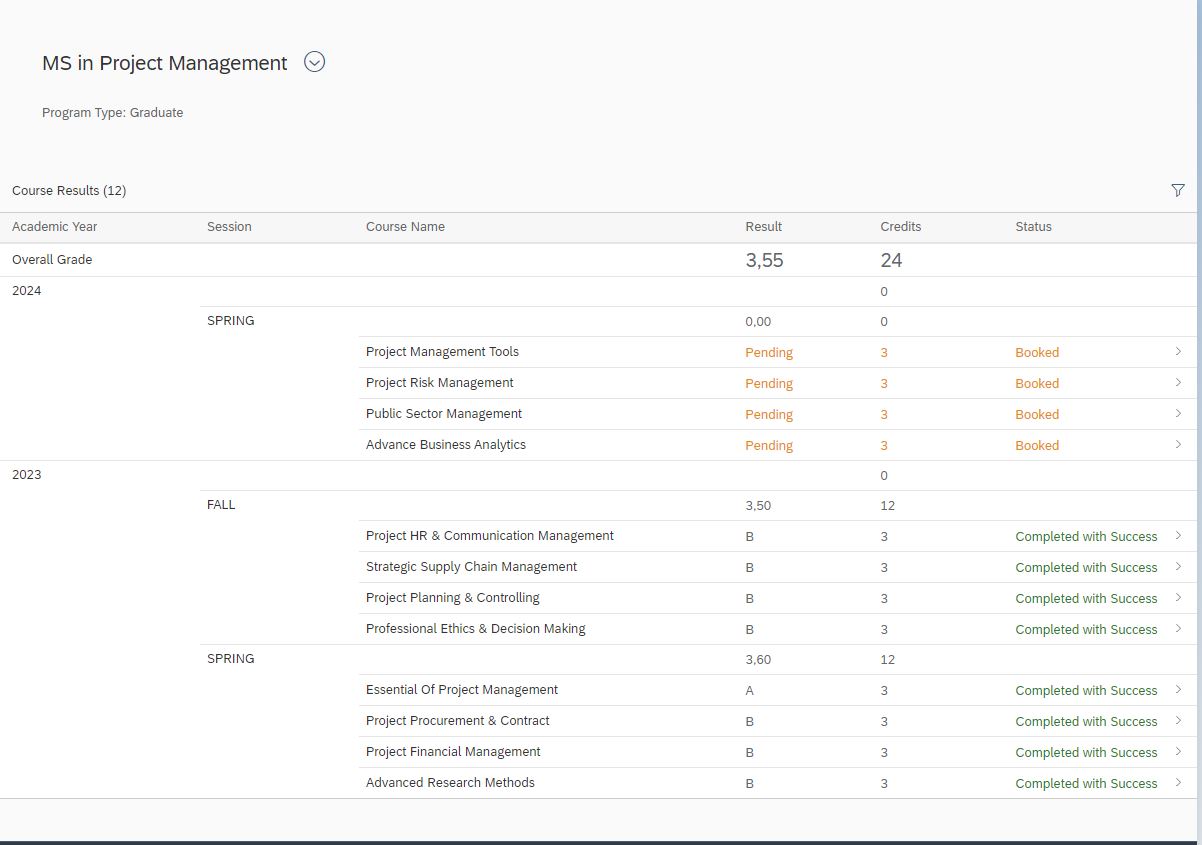The height and width of the screenshot is (845, 1202).
Task: Click the 2023 SPRING average 3,60
Action: [x=758, y=660]
